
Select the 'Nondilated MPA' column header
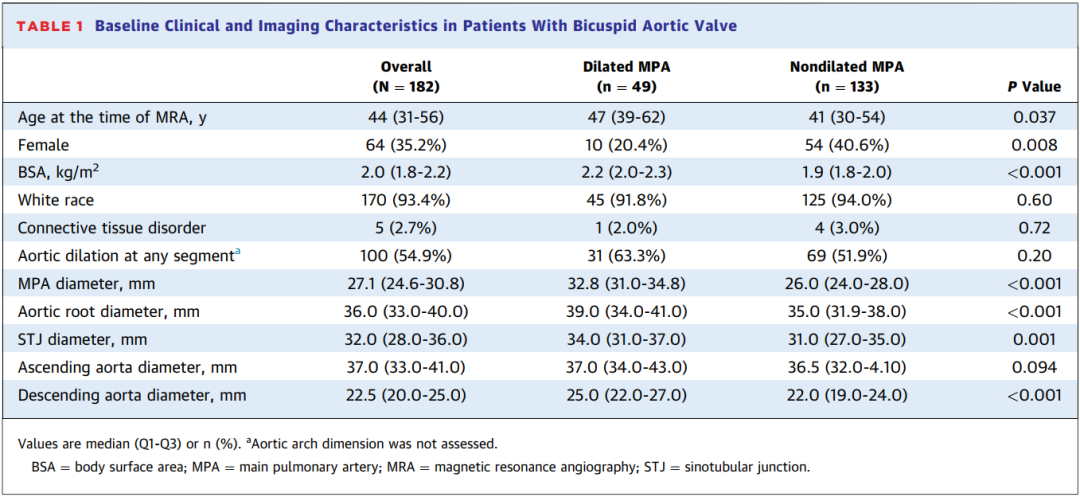click(846, 77)
